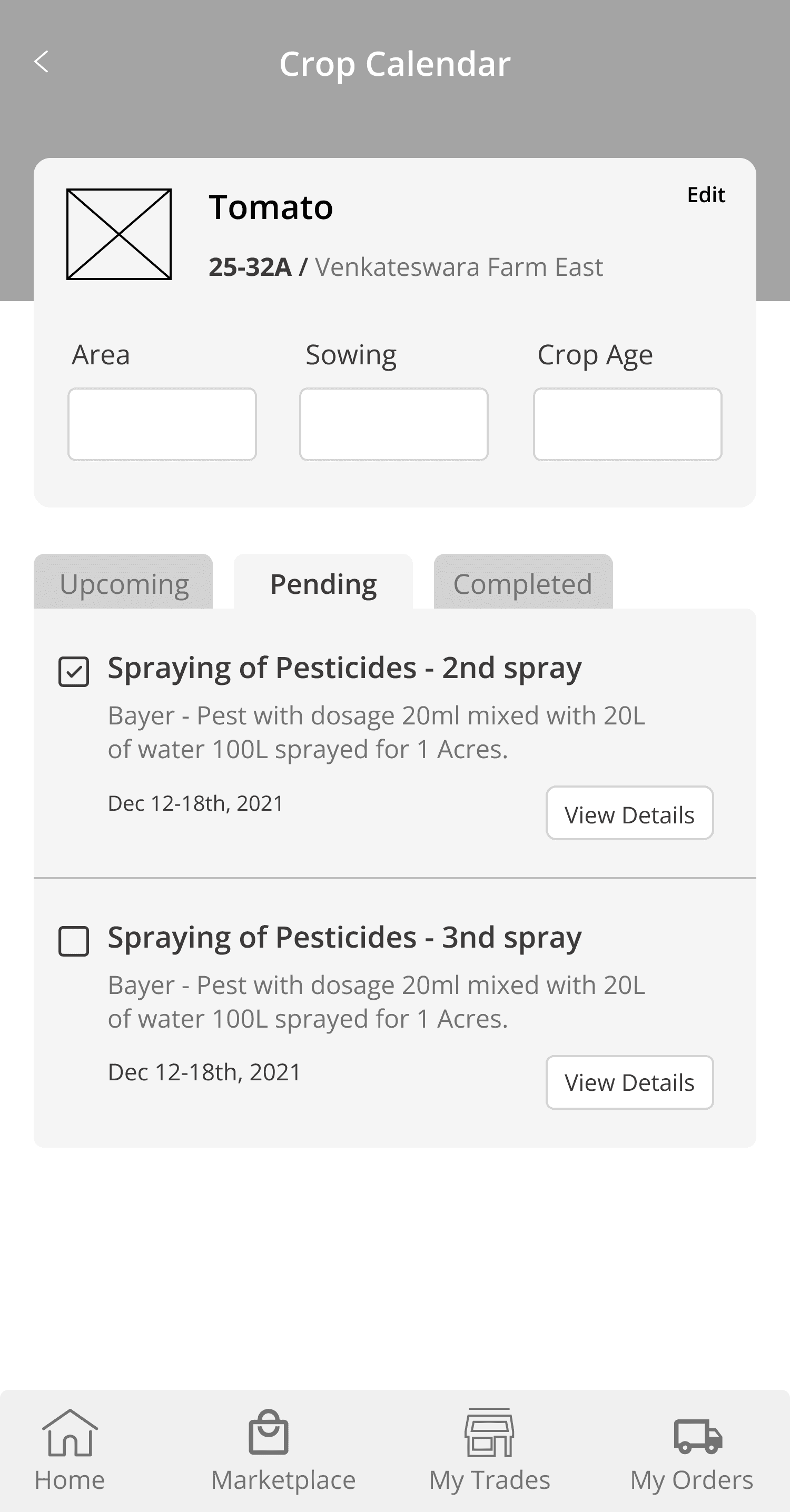Screen dimensions: 790x1512
Task: Click the Area input field
Action: [x=162, y=424]
